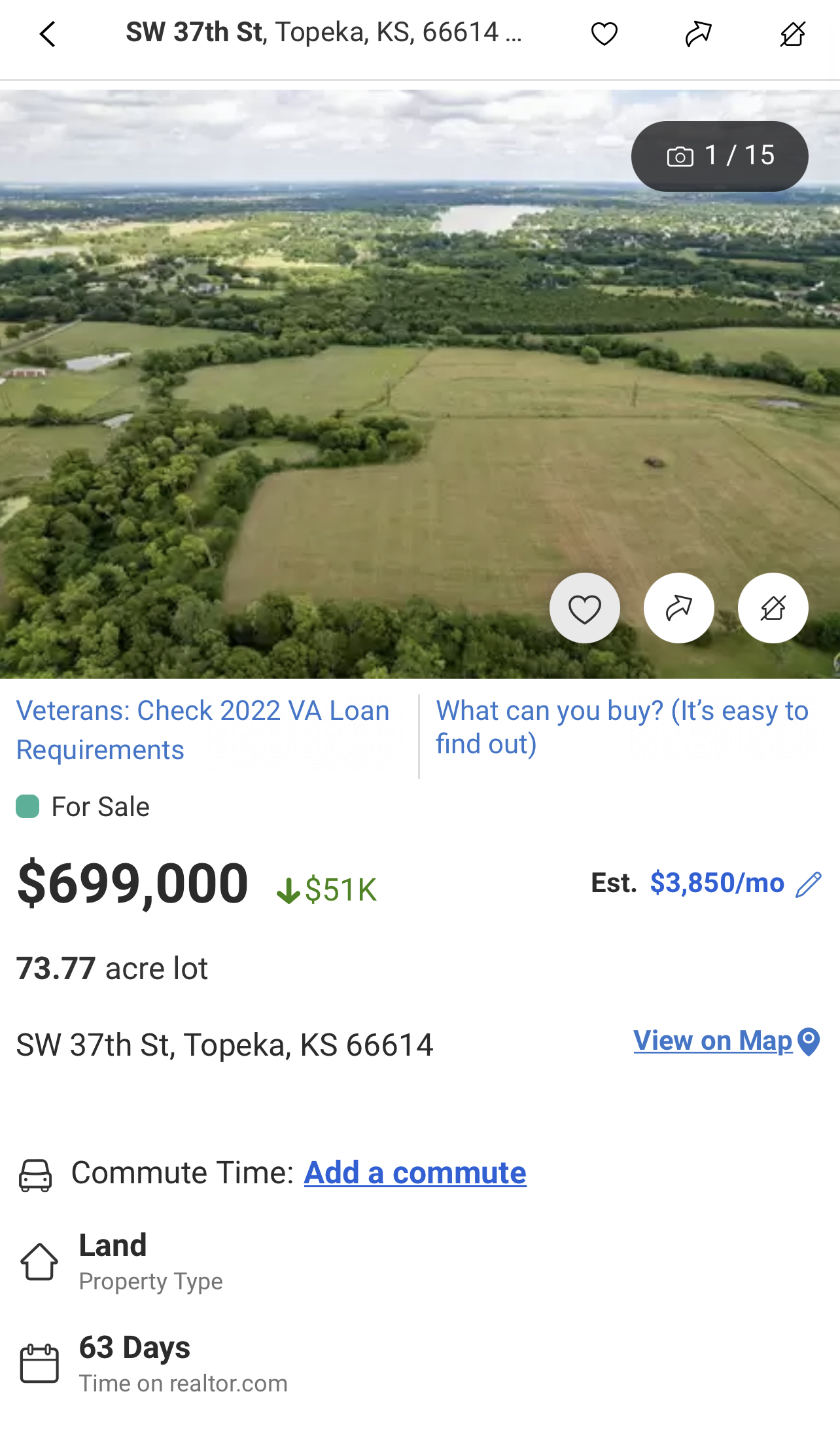Tap the back arrow in header
This screenshot has width=840, height=1432.
coord(48,34)
